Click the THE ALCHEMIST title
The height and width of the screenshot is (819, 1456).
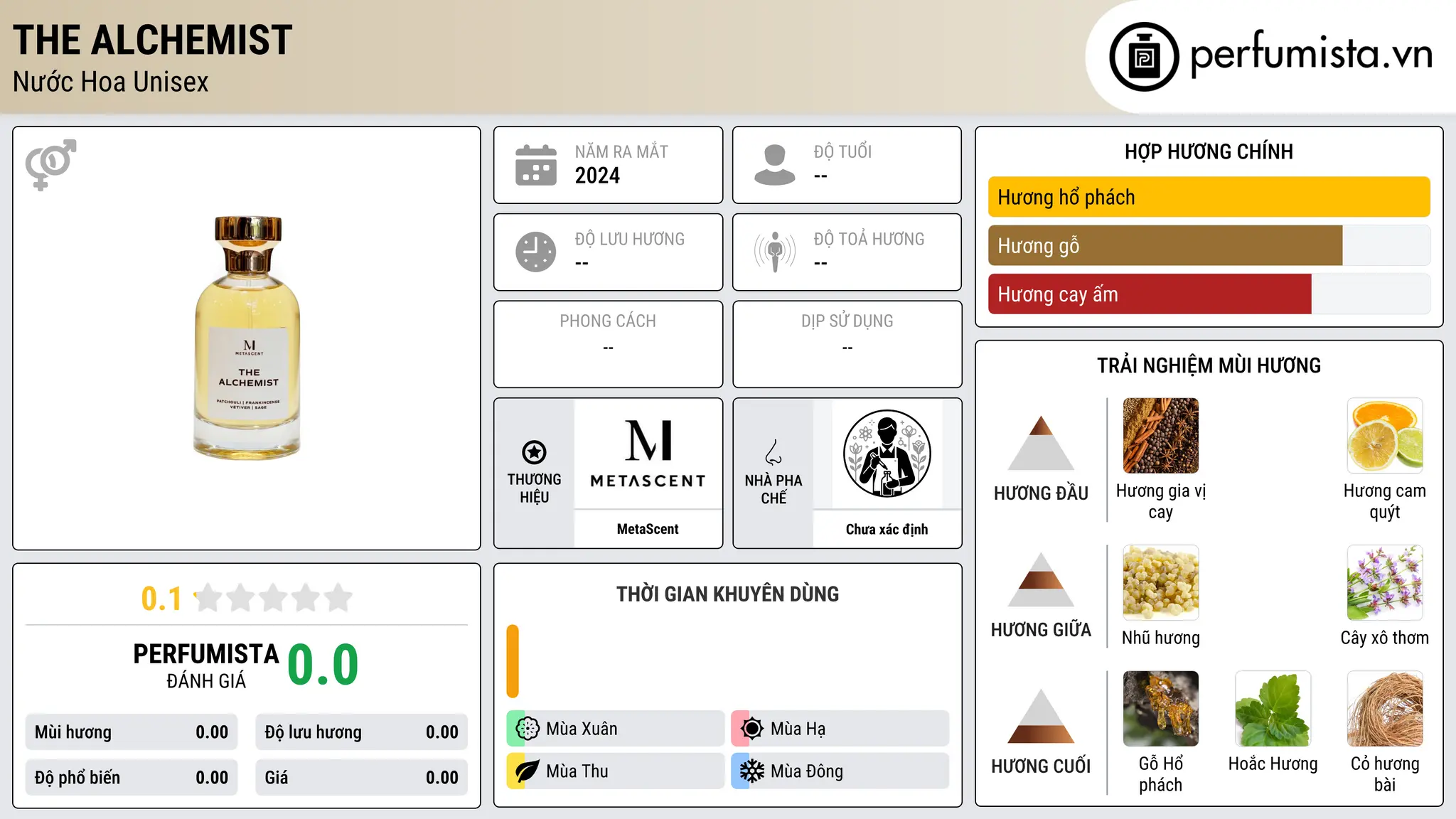click(152, 40)
